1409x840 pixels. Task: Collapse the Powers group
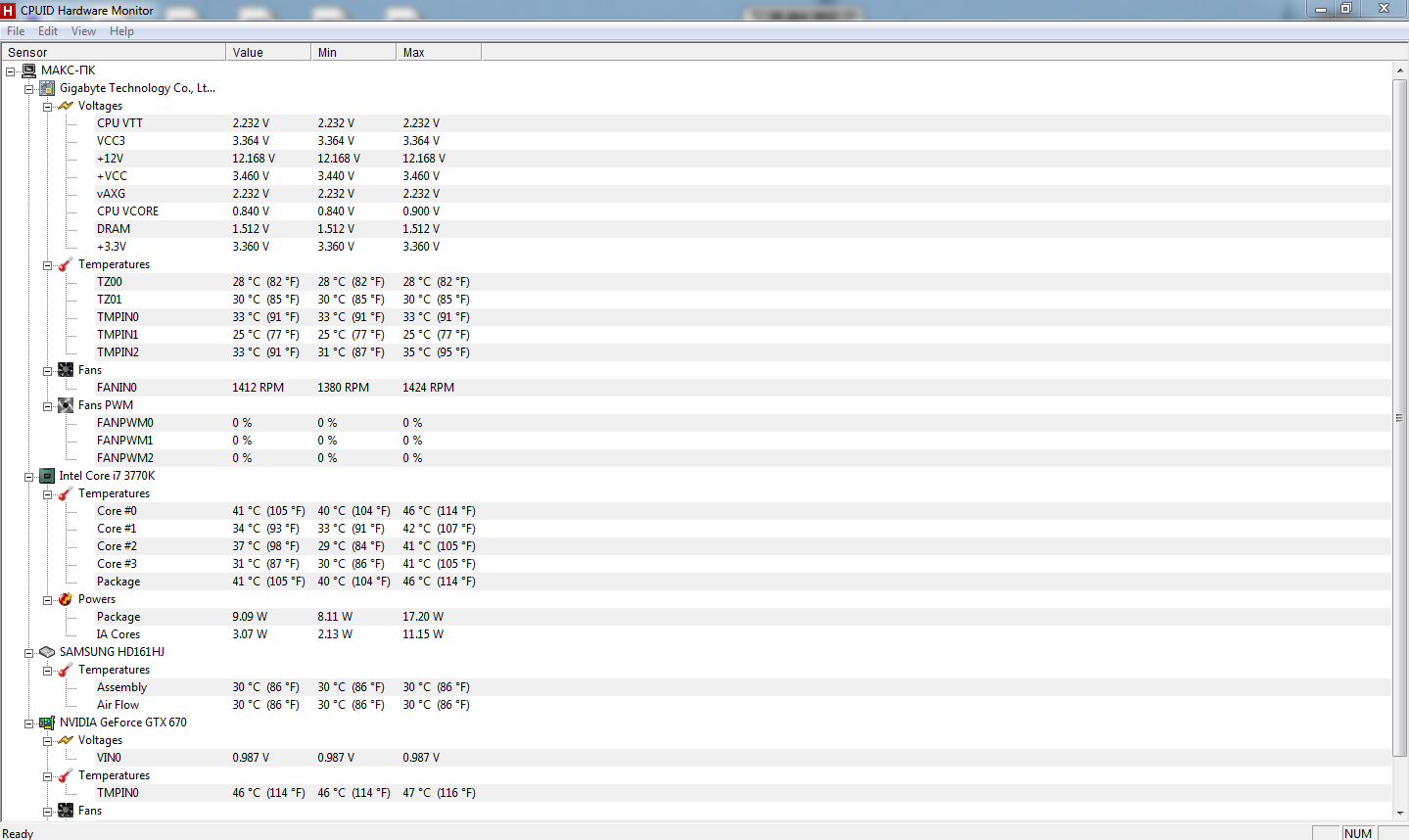point(47,600)
